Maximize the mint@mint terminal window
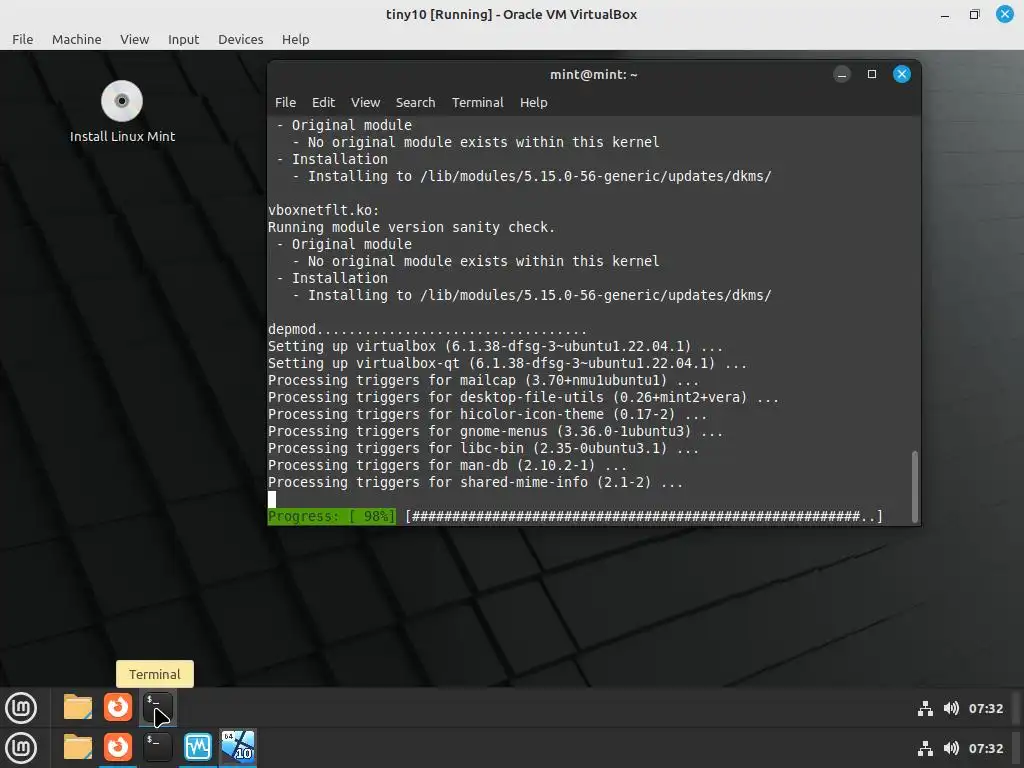This screenshot has width=1024, height=768. 872,74
